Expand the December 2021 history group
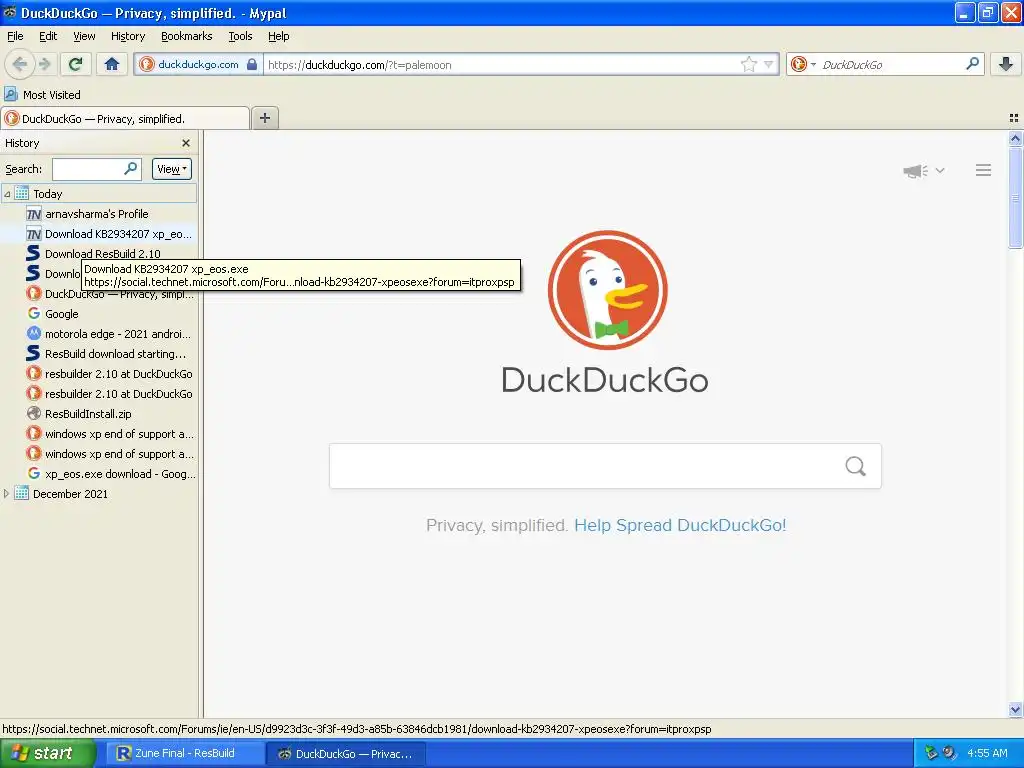Viewport: 1024px width, 768px height. point(7,494)
